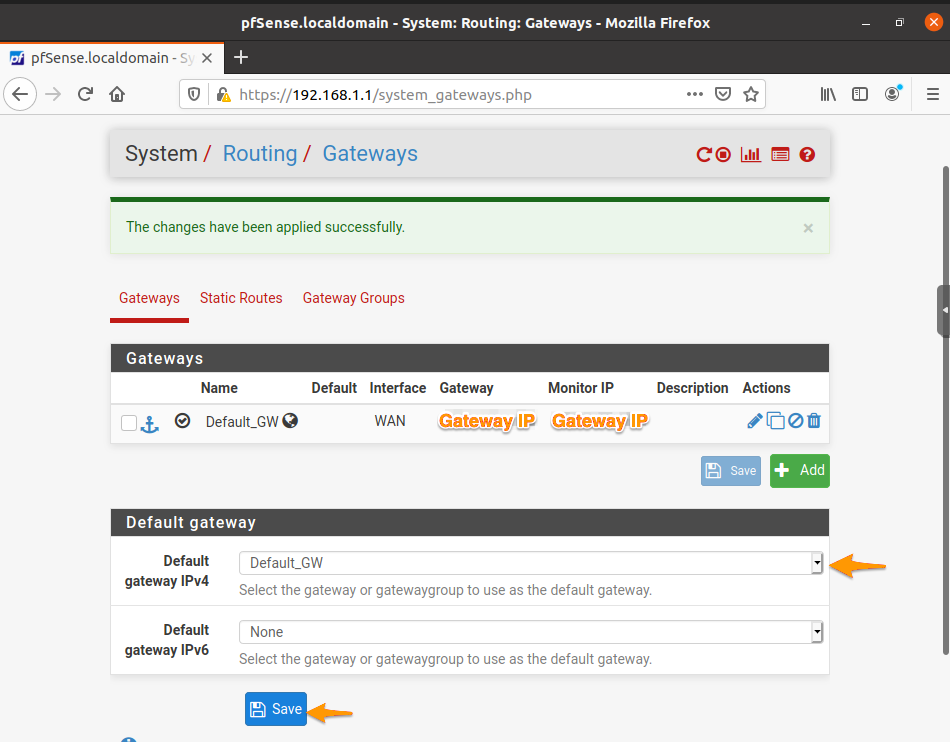View the system log icon in header
Image resolution: width=950 pixels, height=742 pixels.
pyautogui.click(x=779, y=154)
